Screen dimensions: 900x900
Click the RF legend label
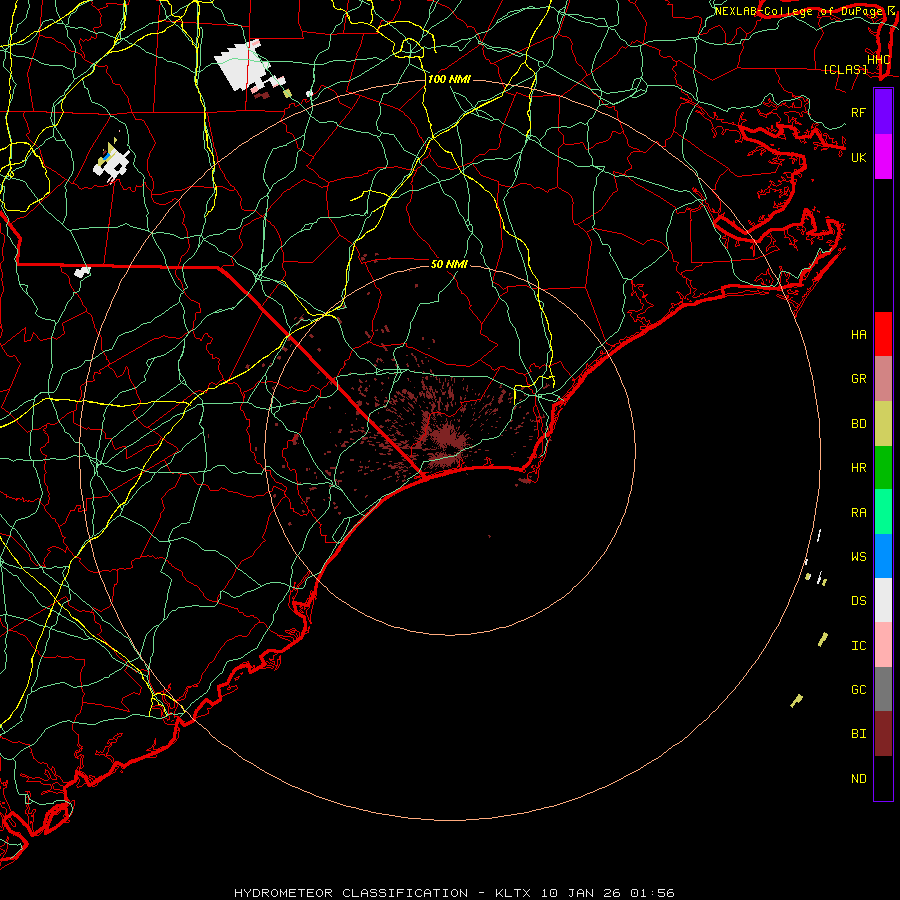[x=858, y=112]
